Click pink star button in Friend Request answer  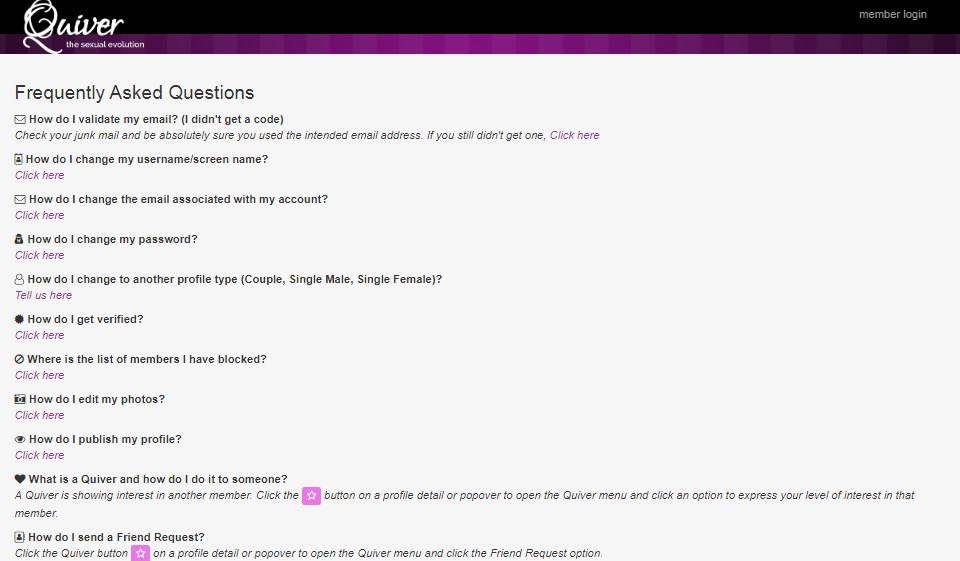tap(140, 553)
